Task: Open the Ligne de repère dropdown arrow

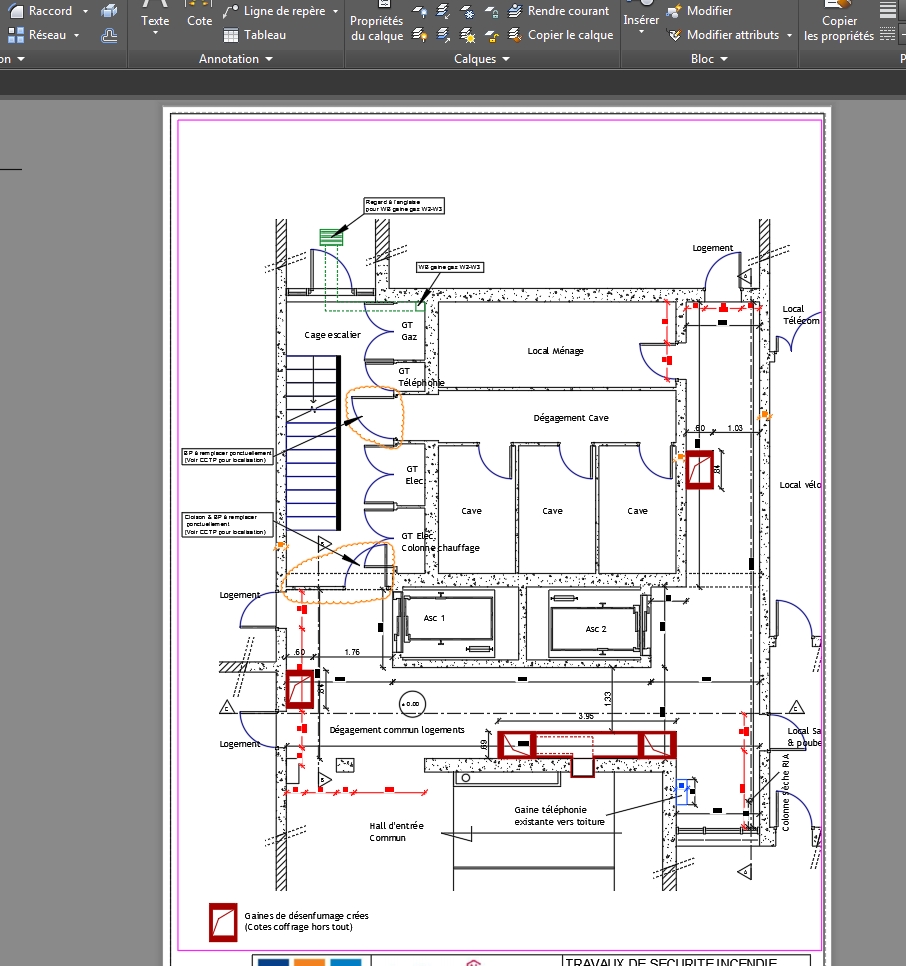Action: point(336,11)
